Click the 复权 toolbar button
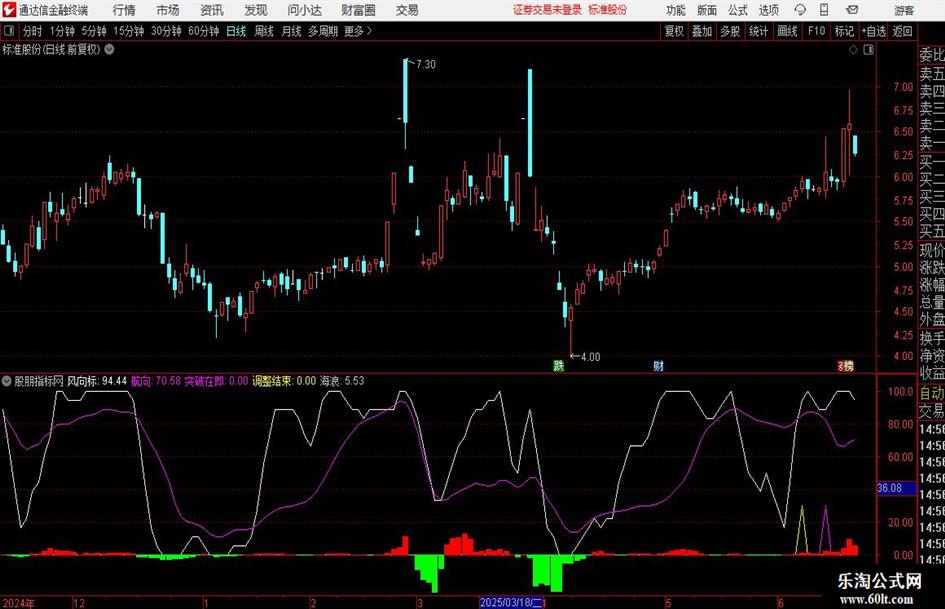This screenshot has width=945, height=609. (x=674, y=31)
